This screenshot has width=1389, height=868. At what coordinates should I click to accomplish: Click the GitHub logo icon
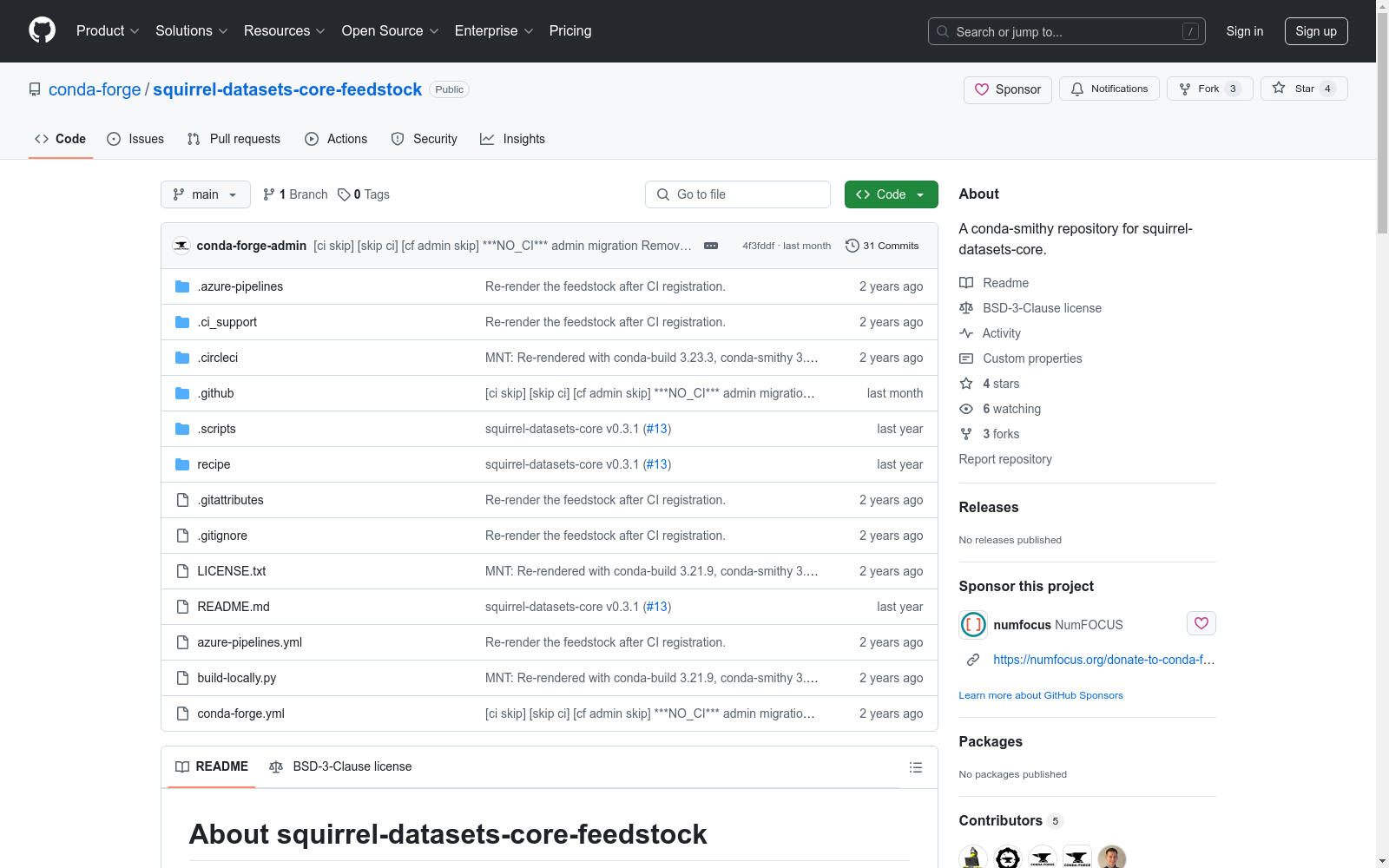42,30
